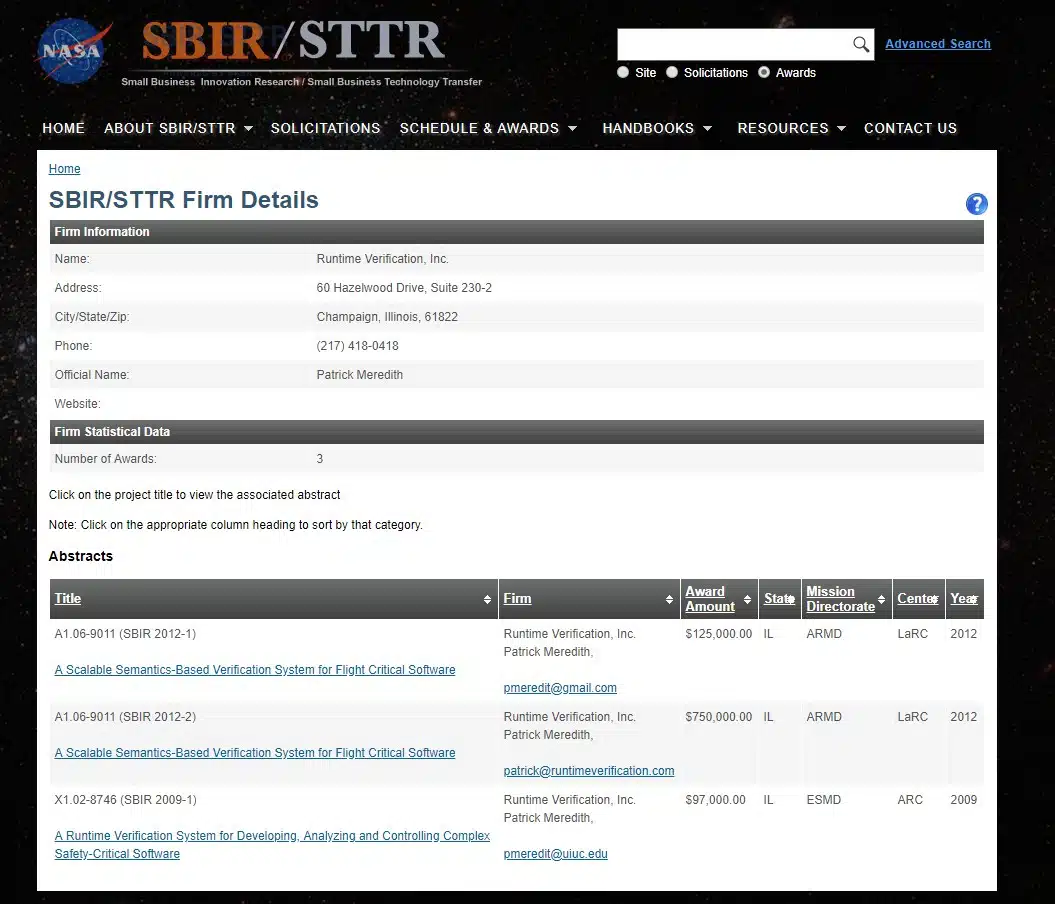Select the Solicitations search radio button
Image resolution: width=1055 pixels, height=904 pixels.
tap(672, 72)
